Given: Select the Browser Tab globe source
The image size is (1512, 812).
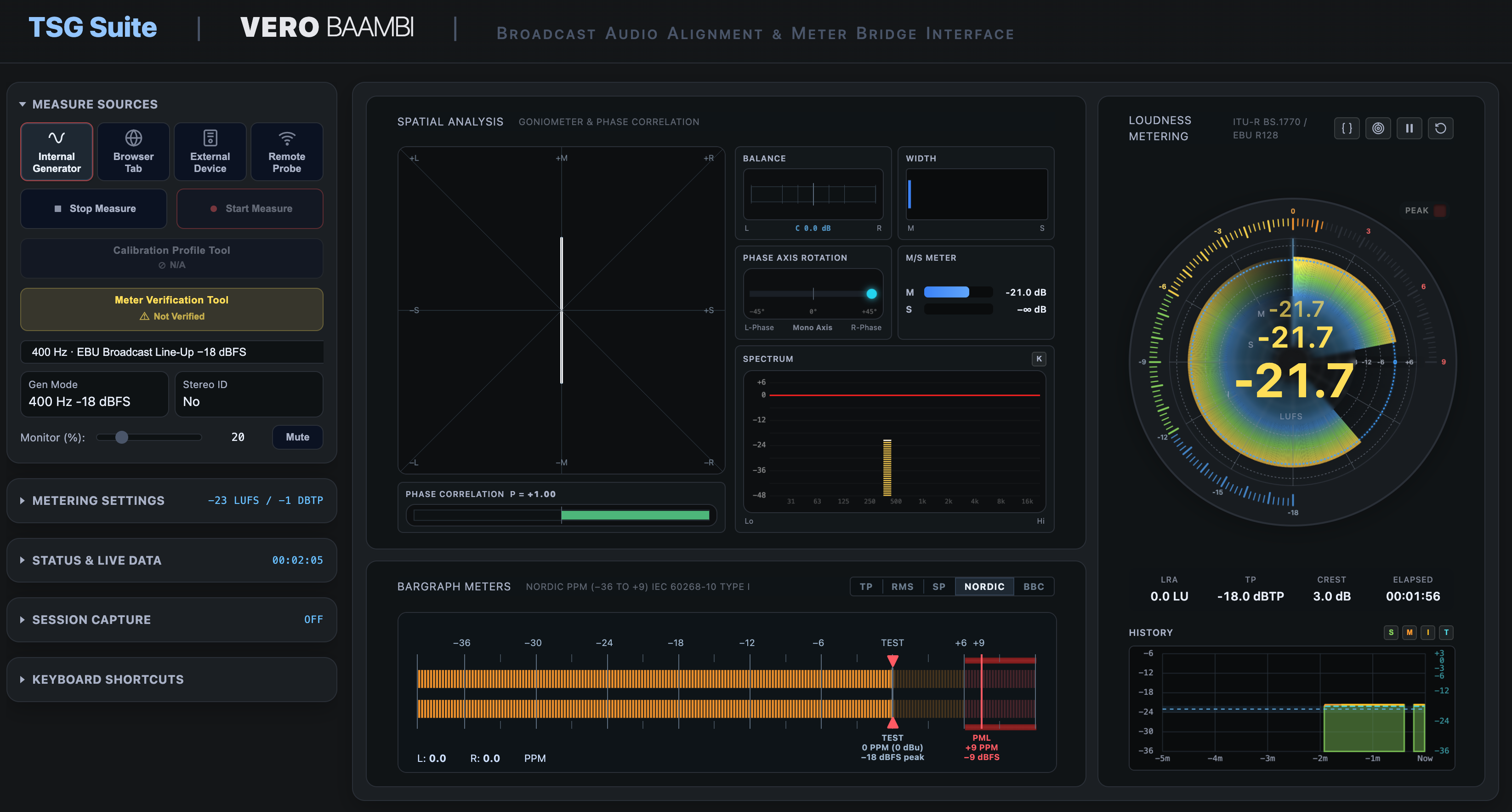Looking at the screenshot, I should coord(133,151).
